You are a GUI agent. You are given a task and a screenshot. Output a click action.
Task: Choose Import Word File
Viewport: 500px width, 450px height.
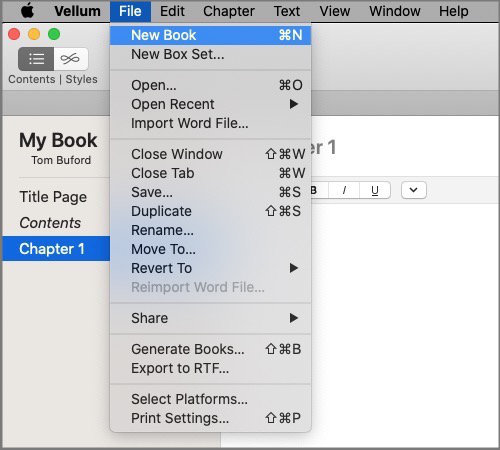tap(211, 123)
